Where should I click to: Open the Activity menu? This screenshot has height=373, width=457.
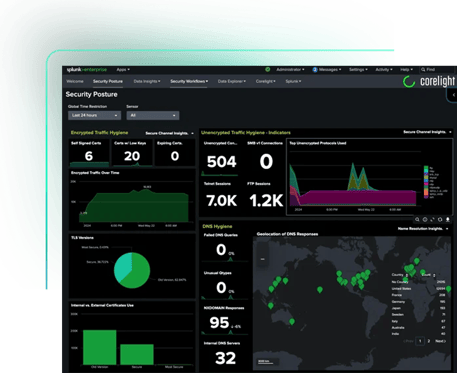(x=384, y=70)
